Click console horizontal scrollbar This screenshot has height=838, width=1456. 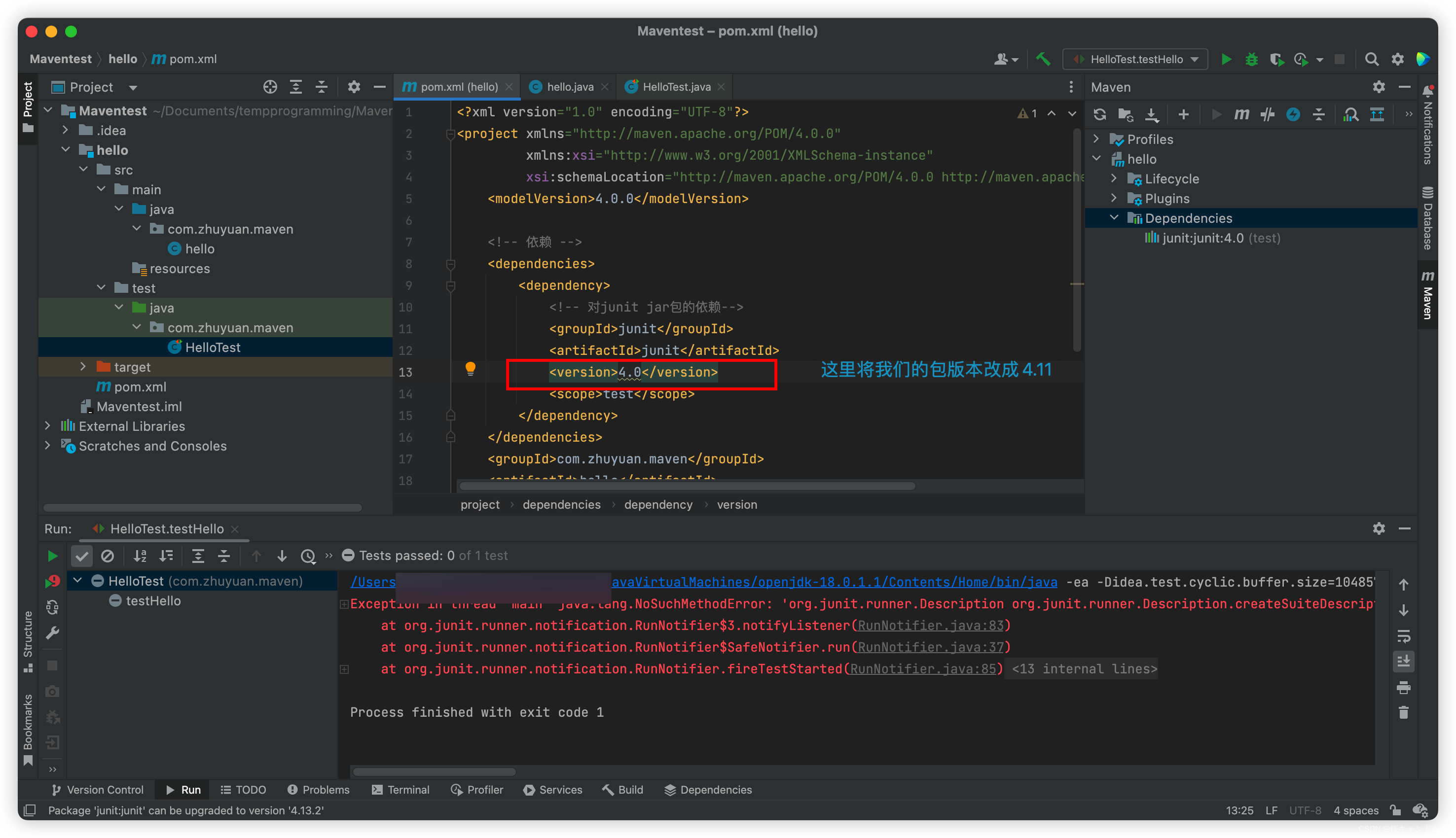coord(434,771)
